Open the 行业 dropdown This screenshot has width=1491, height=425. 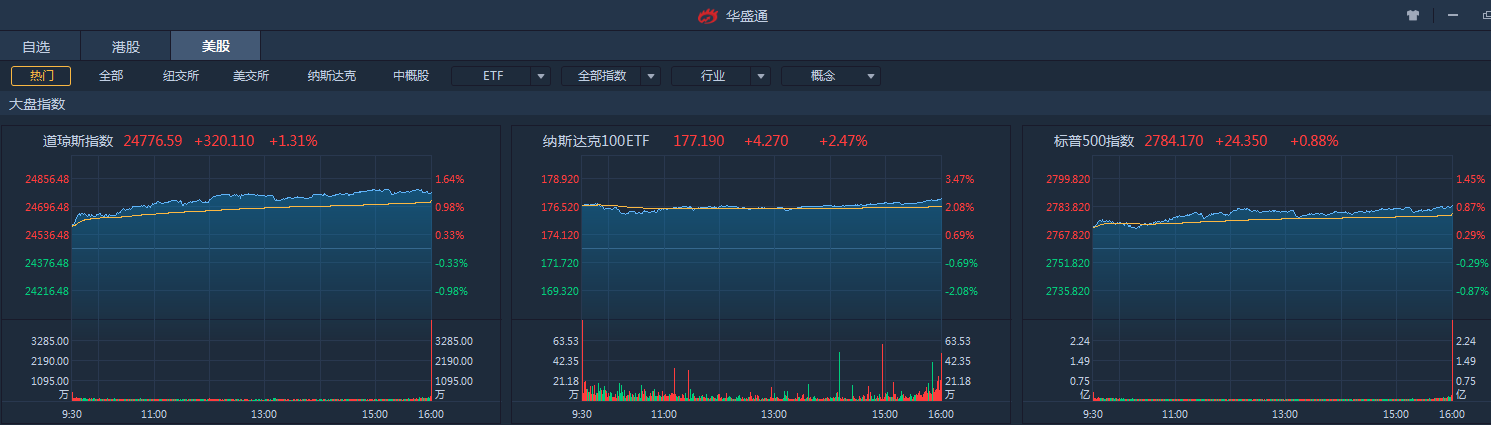721,76
